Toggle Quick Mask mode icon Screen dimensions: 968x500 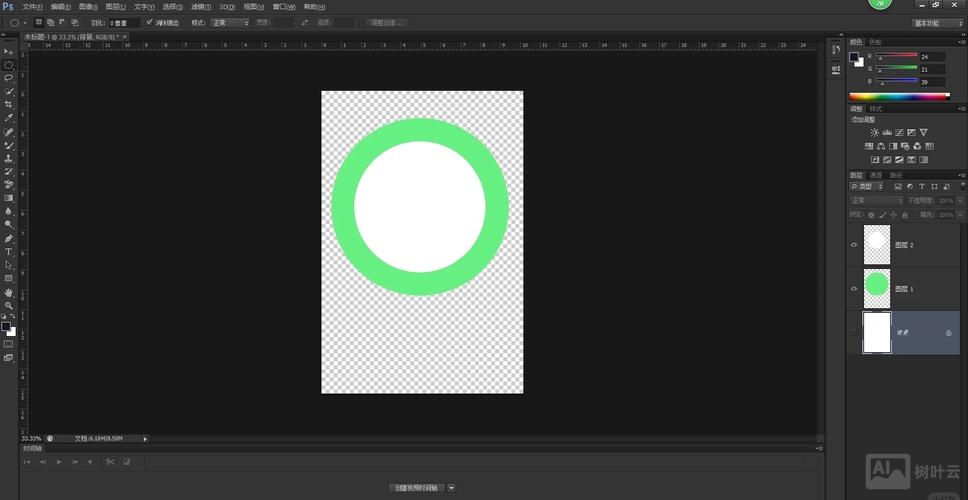[x=9, y=344]
